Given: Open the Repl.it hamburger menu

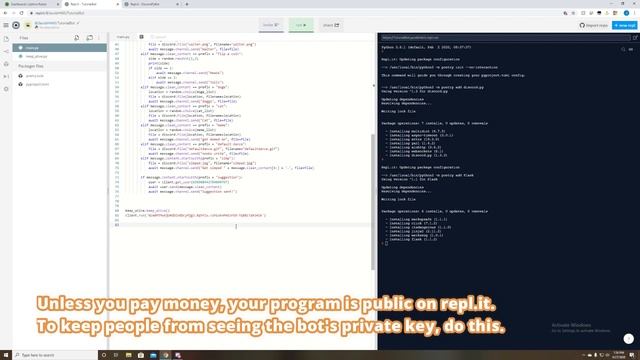Looking at the screenshot, I should 6,25.
